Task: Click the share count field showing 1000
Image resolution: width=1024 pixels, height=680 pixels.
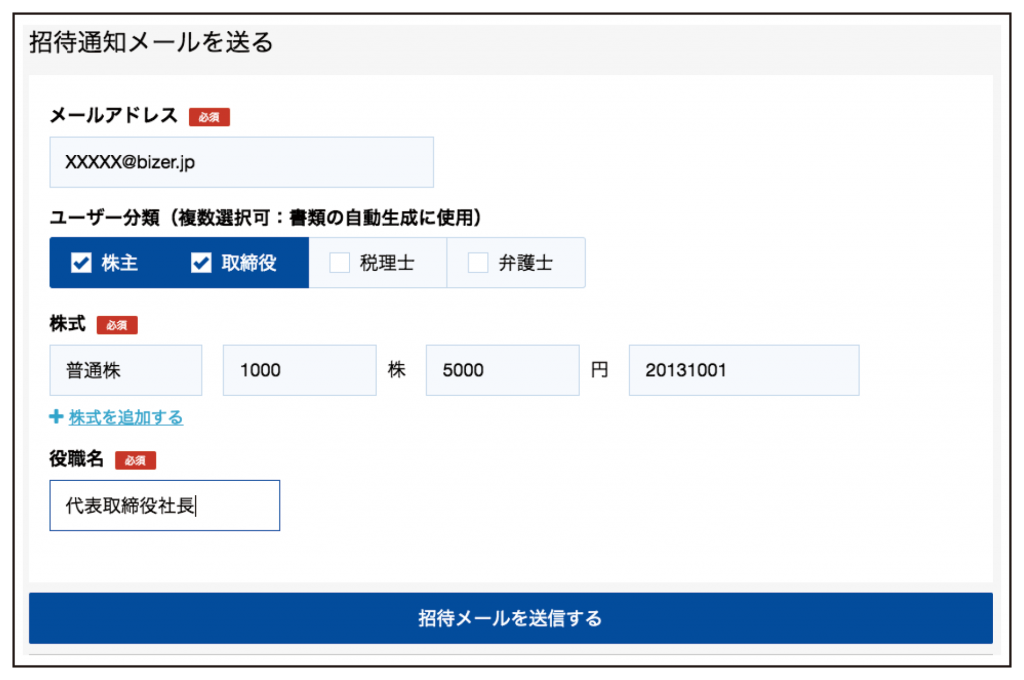Action: (x=300, y=370)
